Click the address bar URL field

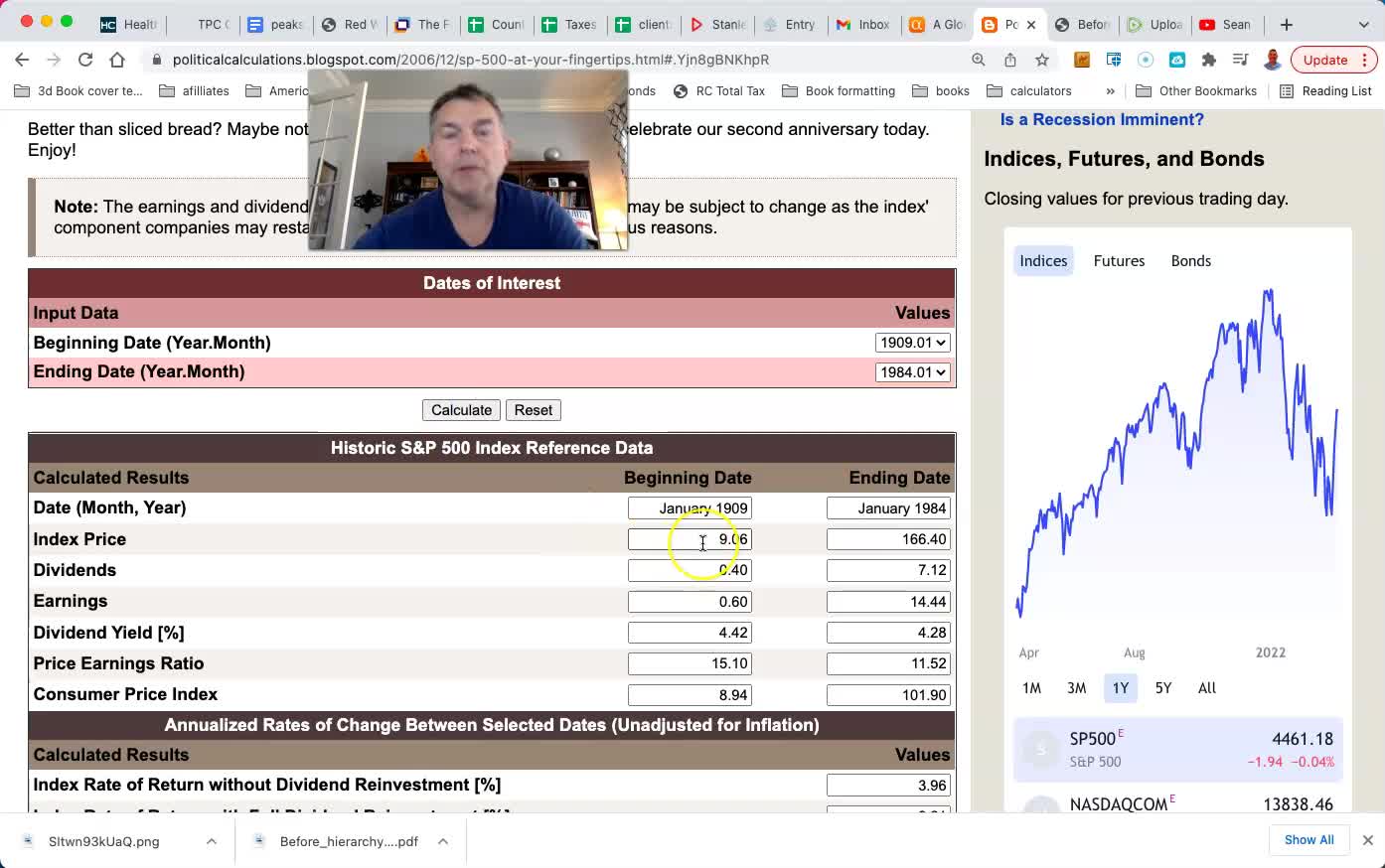point(556,60)
